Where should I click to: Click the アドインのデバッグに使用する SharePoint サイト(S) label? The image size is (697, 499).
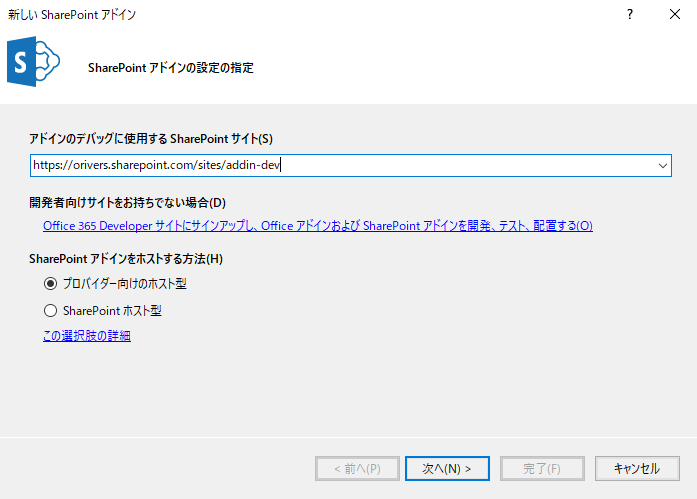[150, 138]
